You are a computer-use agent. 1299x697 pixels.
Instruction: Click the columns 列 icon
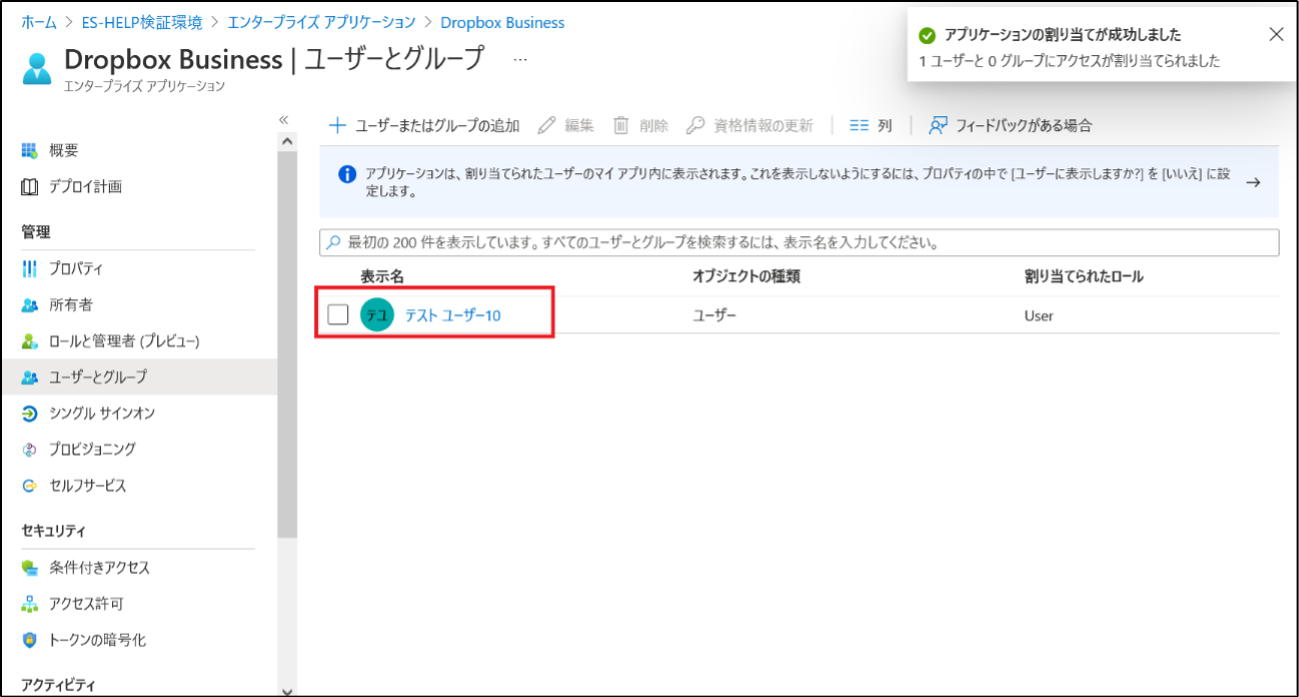pos(859,126)
